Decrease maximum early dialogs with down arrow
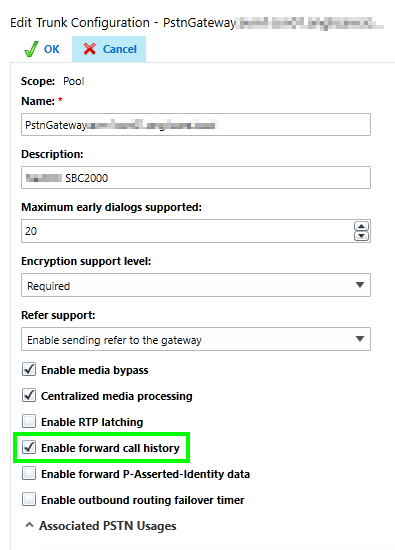Image resolution: width=395 pixels, height=550 pixels. tap(361, 236)
